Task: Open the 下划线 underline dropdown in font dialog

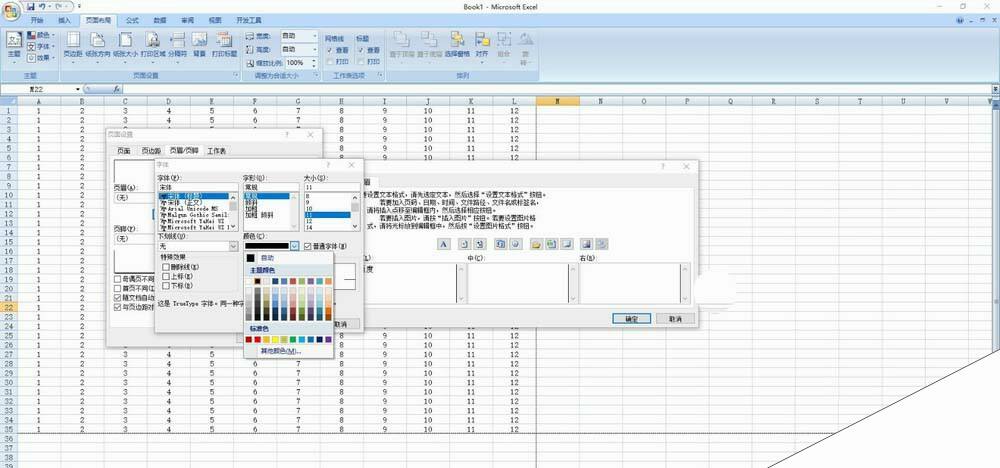Action: point(233,246)
